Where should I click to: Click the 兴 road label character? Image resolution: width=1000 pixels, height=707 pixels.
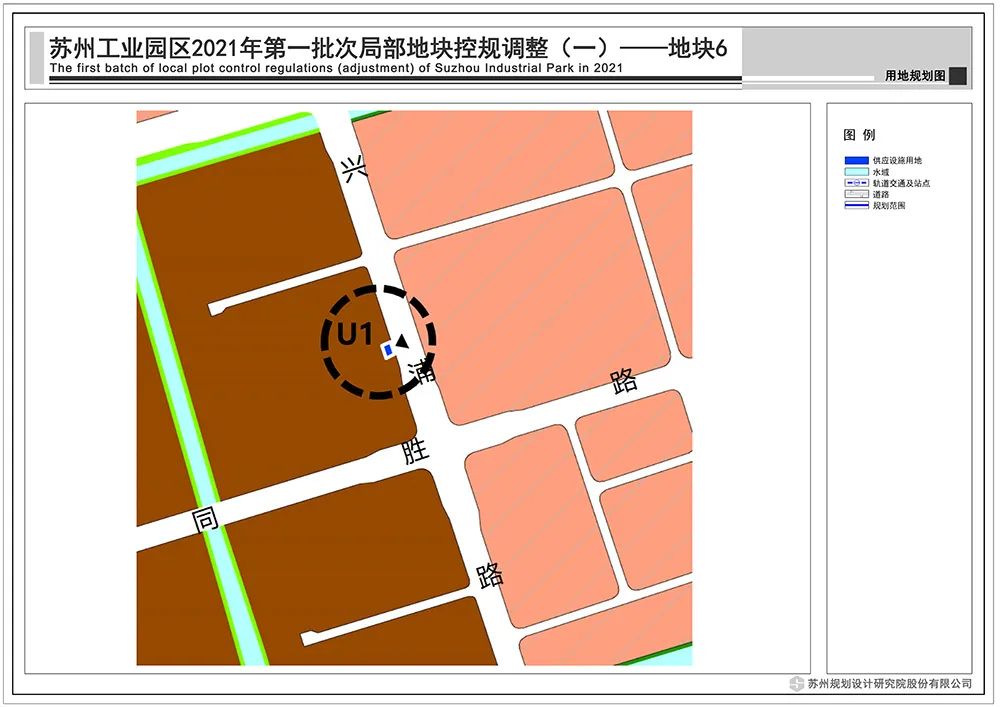[354, 170]
